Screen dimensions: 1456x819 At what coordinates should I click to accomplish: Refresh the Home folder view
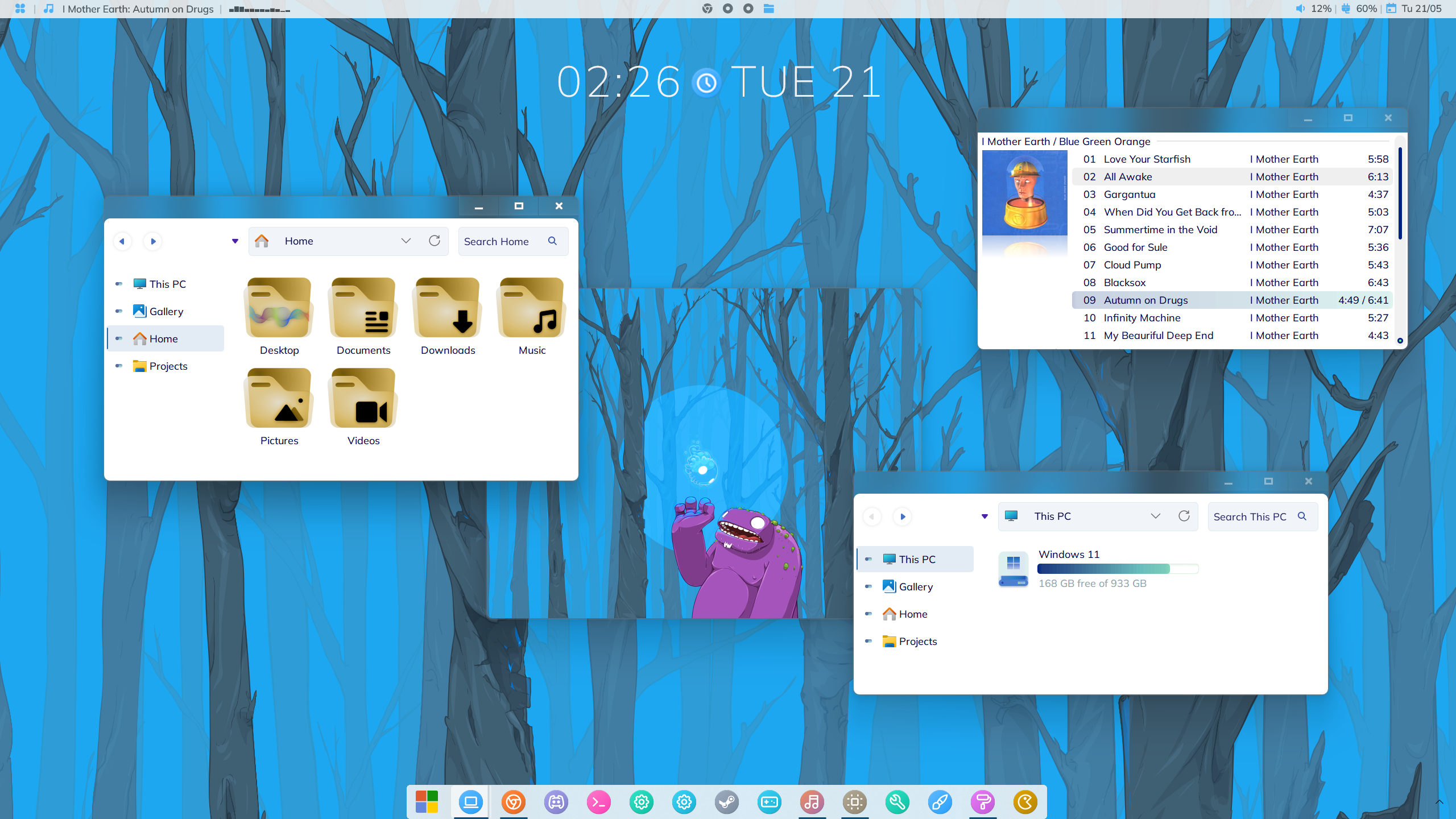pyautogui.click(x=435, y=241)
